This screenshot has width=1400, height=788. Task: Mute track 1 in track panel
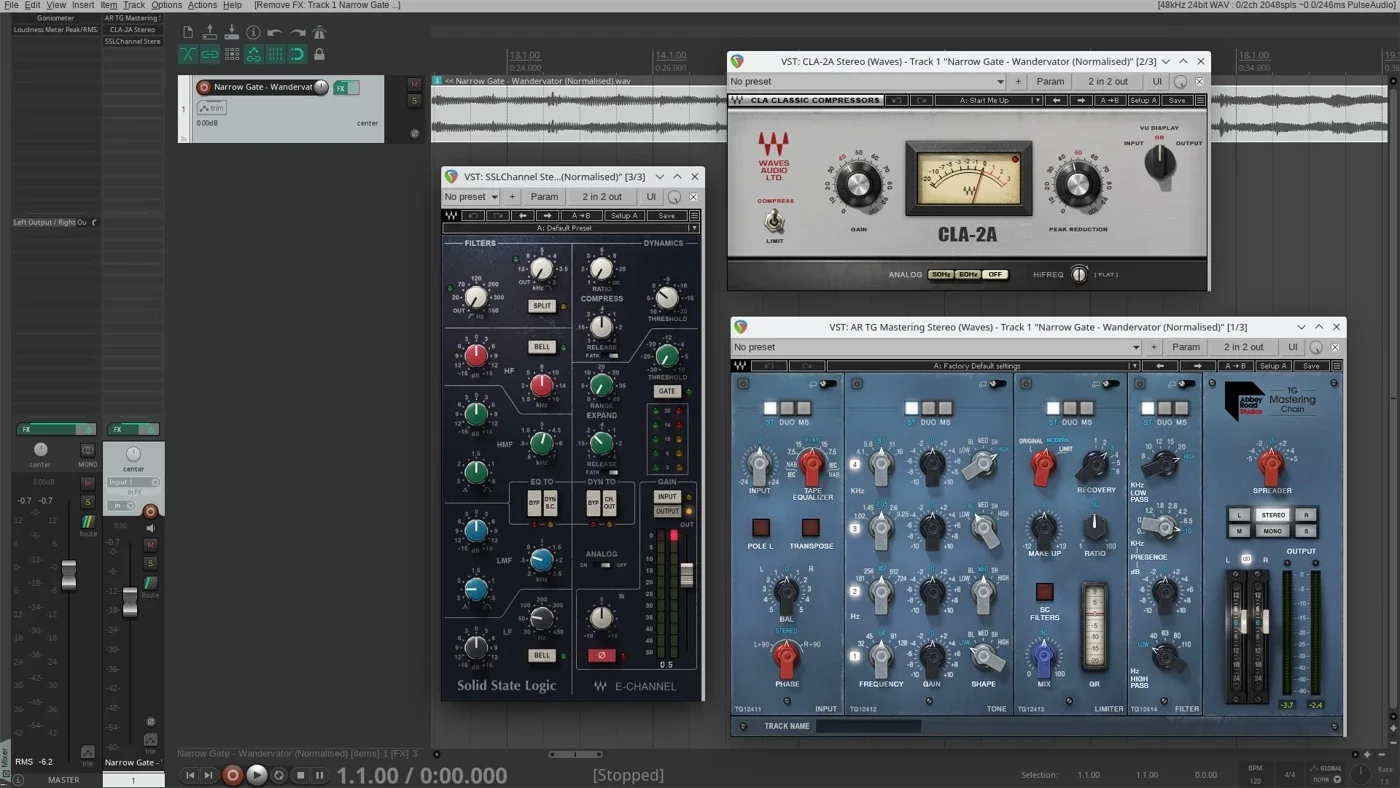click(x=415, y=85)
